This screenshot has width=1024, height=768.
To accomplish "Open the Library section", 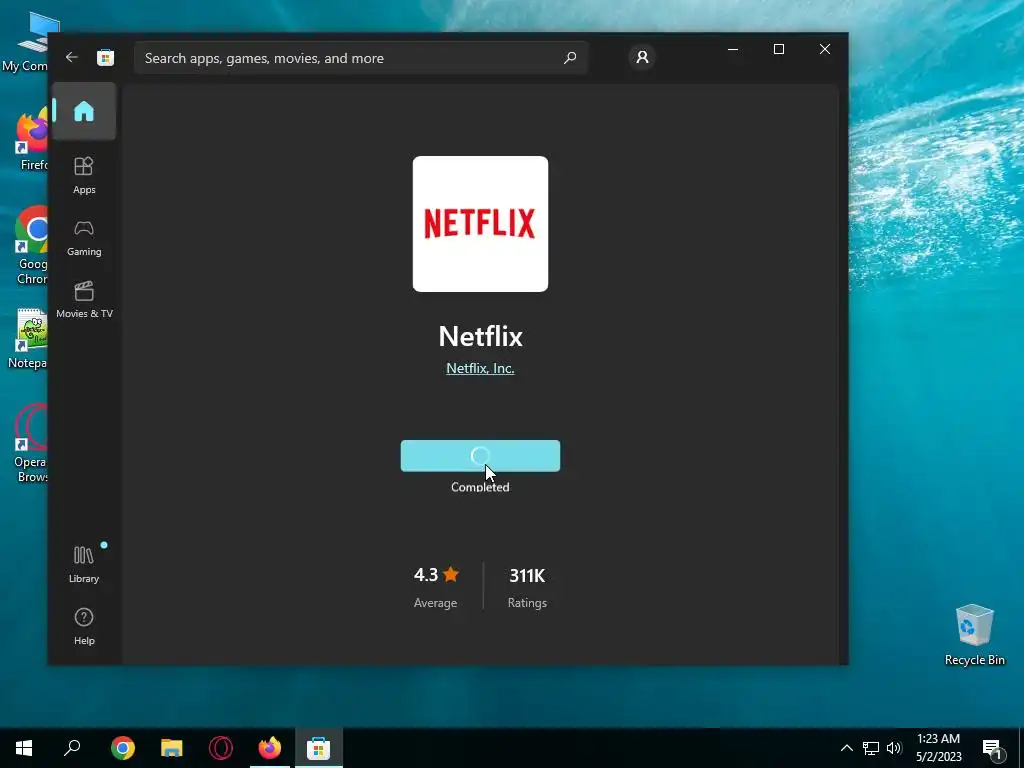I will click(x=84, y=564).
